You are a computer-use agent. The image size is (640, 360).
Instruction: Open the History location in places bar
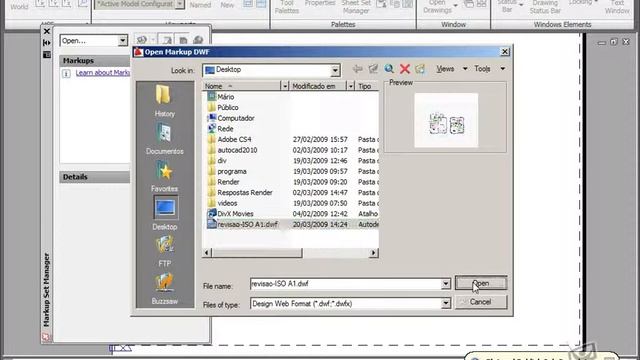pyautogui.click(x=164, y=100)
